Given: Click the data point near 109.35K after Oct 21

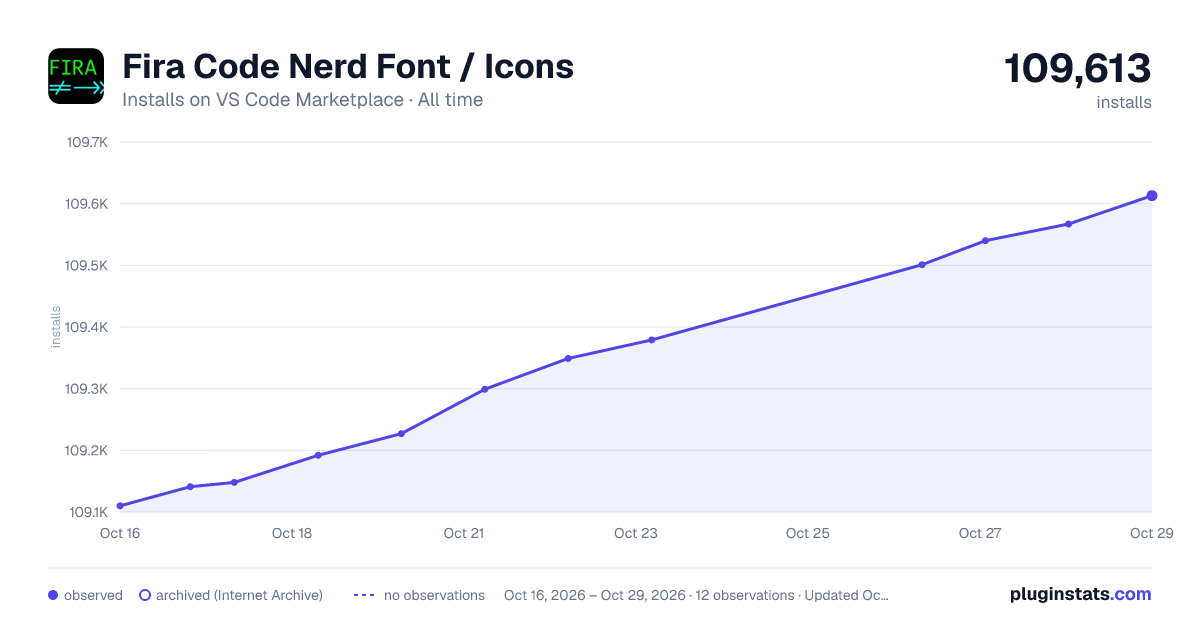Looking at the screenshot, I should pos(568,358).
